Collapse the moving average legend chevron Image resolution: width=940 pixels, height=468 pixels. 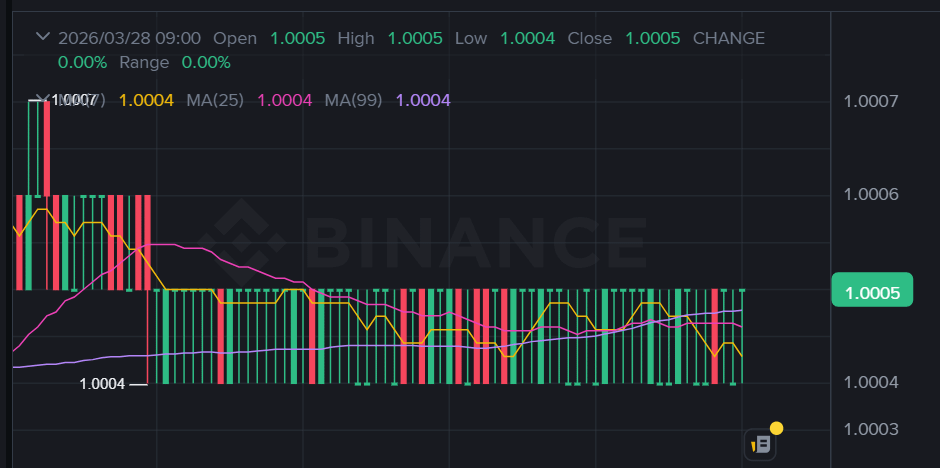click(x=42, y=99)
